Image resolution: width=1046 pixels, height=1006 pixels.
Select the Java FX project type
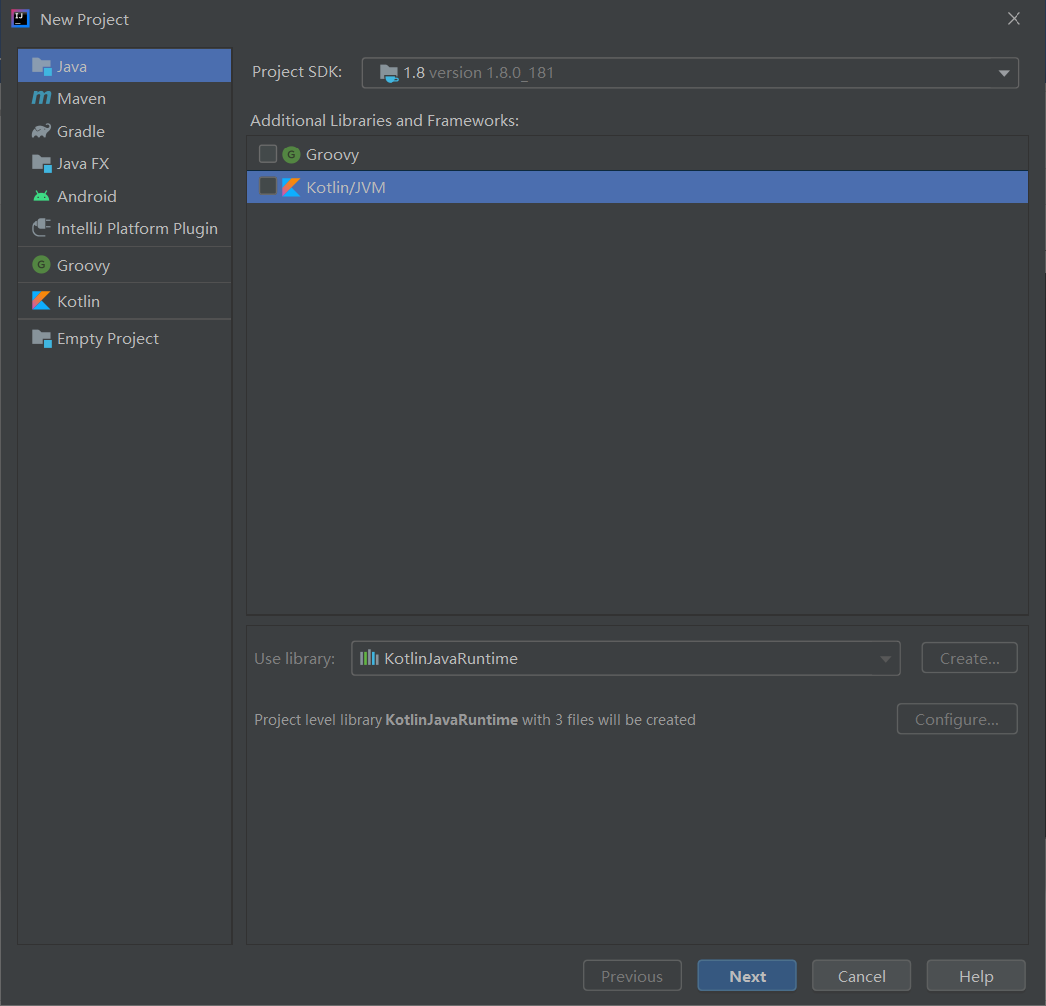pos(125,163)
